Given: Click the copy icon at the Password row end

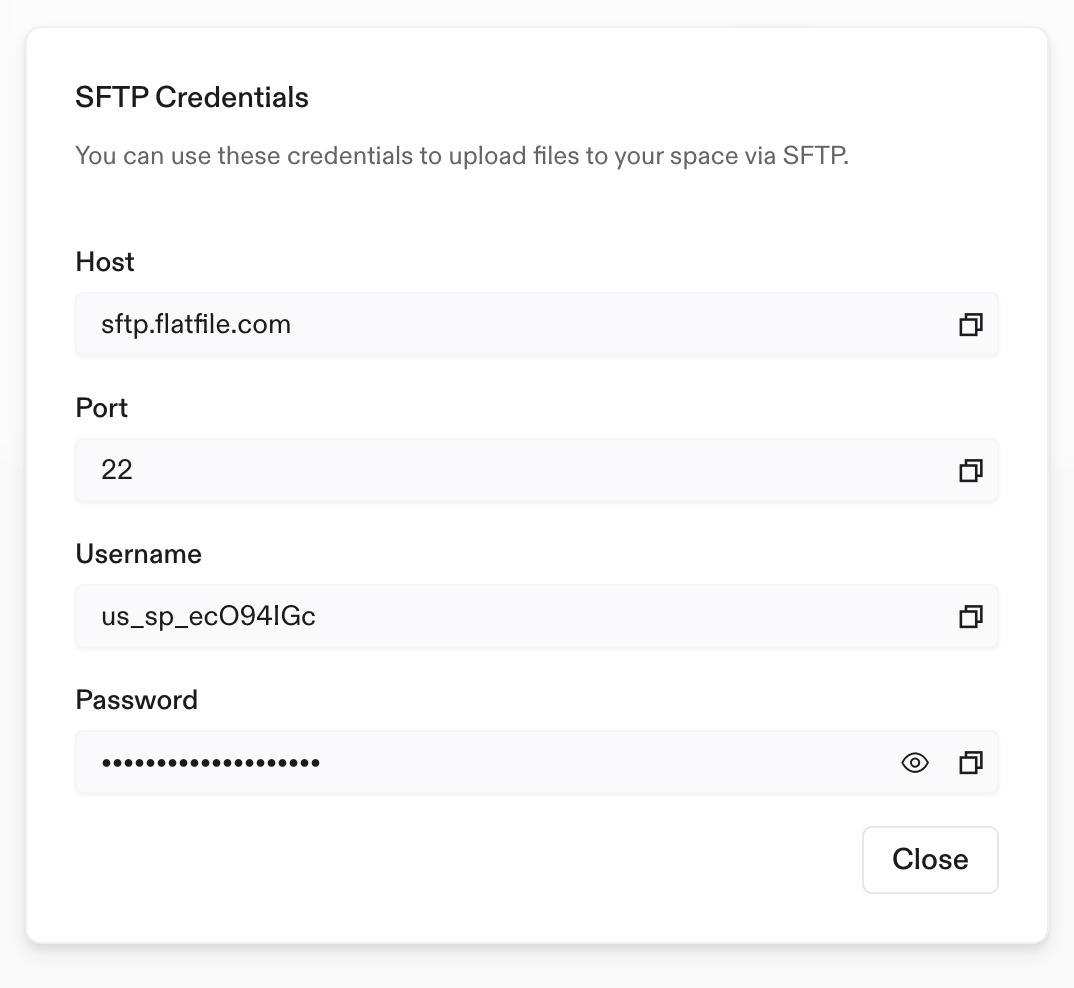Looking at the screenshot, I should tap(969, 762).
